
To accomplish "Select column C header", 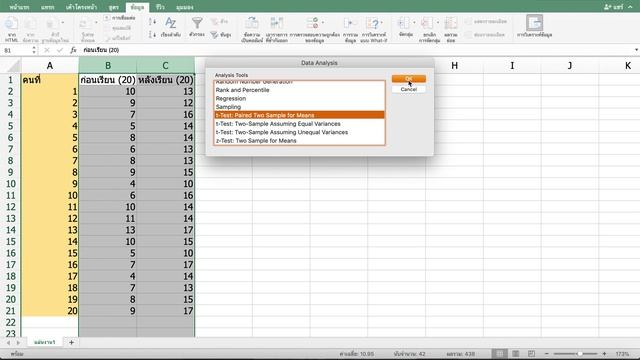I will tap(165, 65).
